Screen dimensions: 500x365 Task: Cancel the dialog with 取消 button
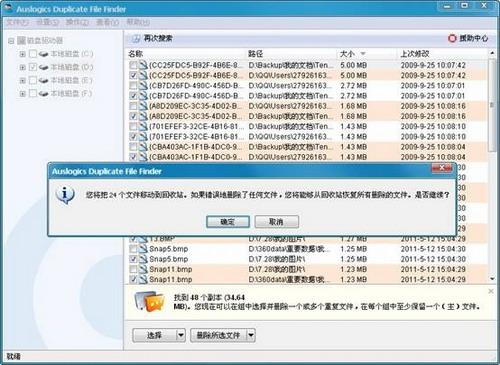(x=276, y=222)
